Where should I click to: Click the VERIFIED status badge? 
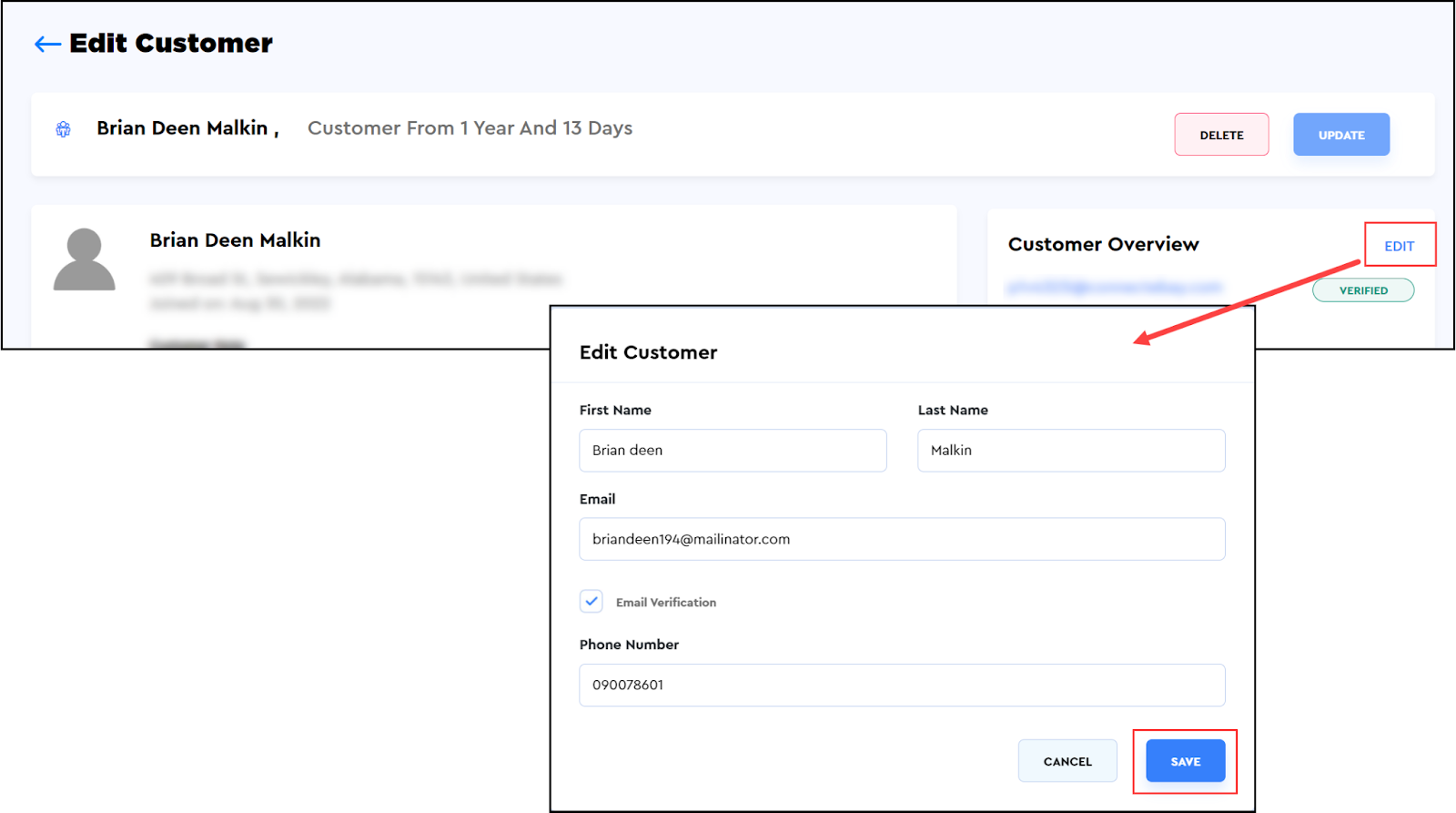(x=1362, y=290)
